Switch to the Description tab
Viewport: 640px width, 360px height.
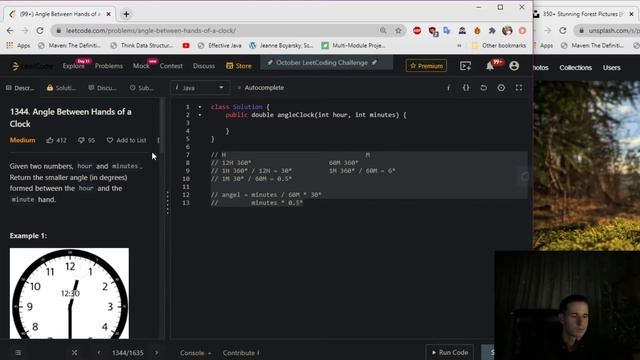(x=20, y=88)
